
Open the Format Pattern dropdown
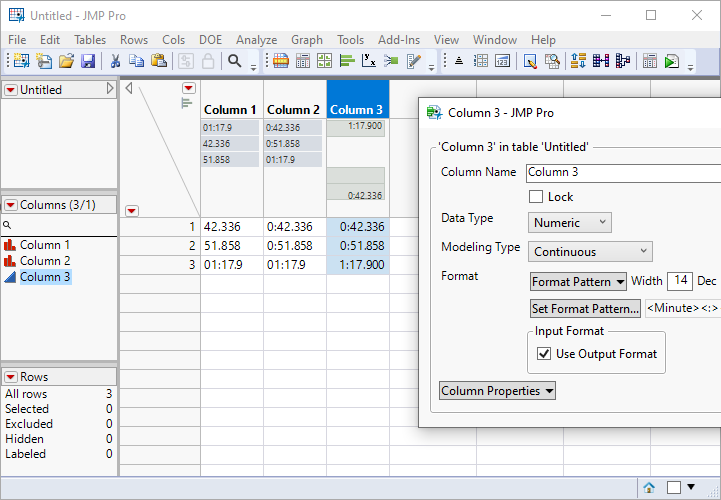coord(578,282)
